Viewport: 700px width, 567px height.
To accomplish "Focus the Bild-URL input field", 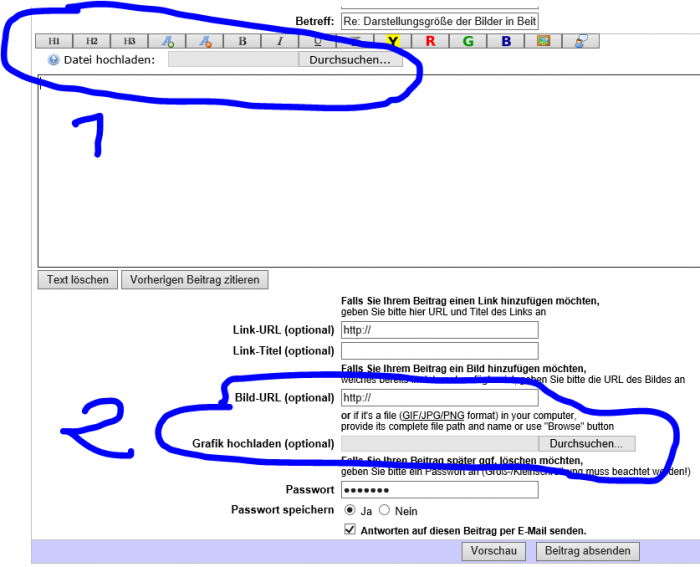I will coord(440,398).
